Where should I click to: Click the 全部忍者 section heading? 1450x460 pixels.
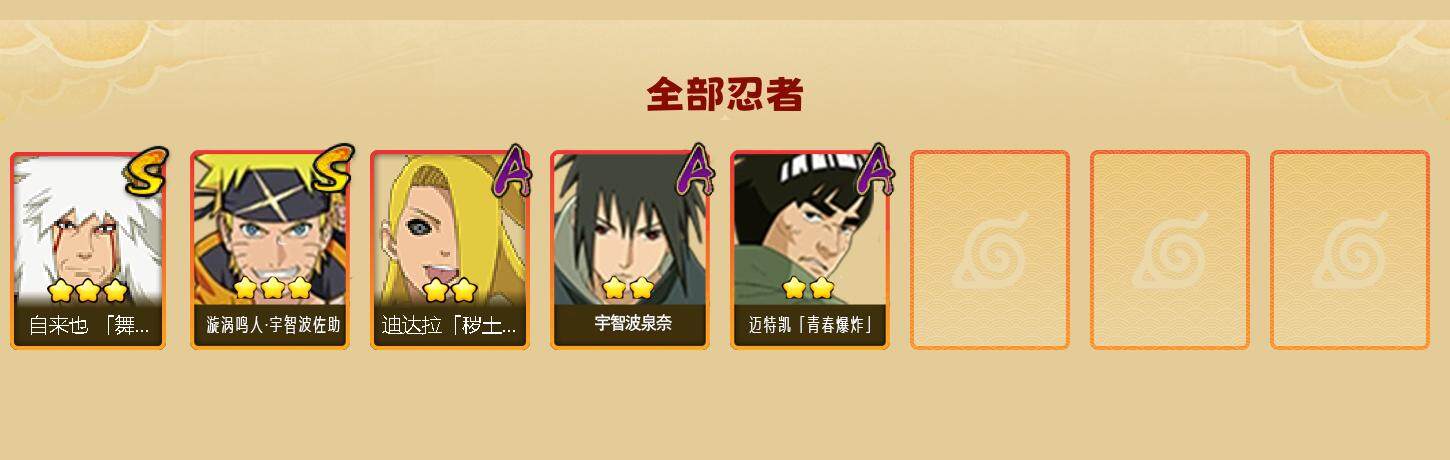pyautogui.click(x=725, y=95)
